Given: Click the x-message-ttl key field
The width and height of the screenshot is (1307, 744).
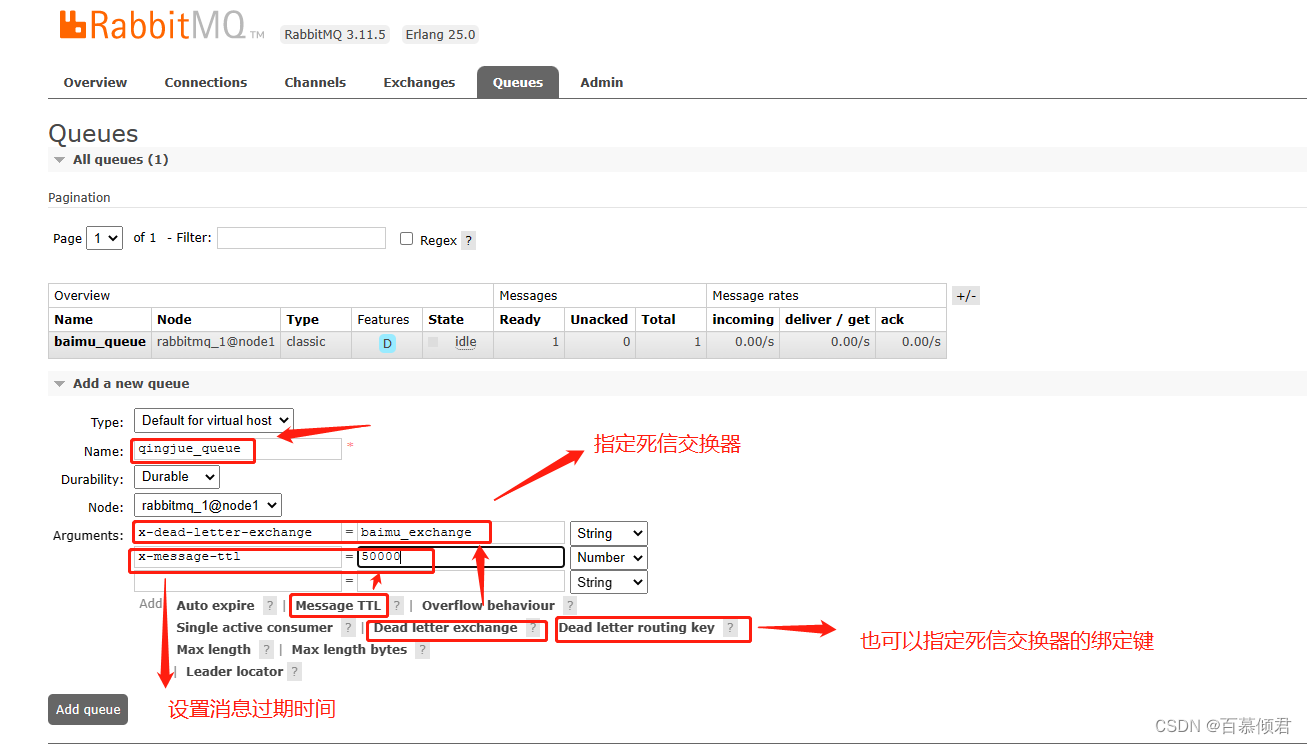Looking at the screenshot, I should point(238,557).
